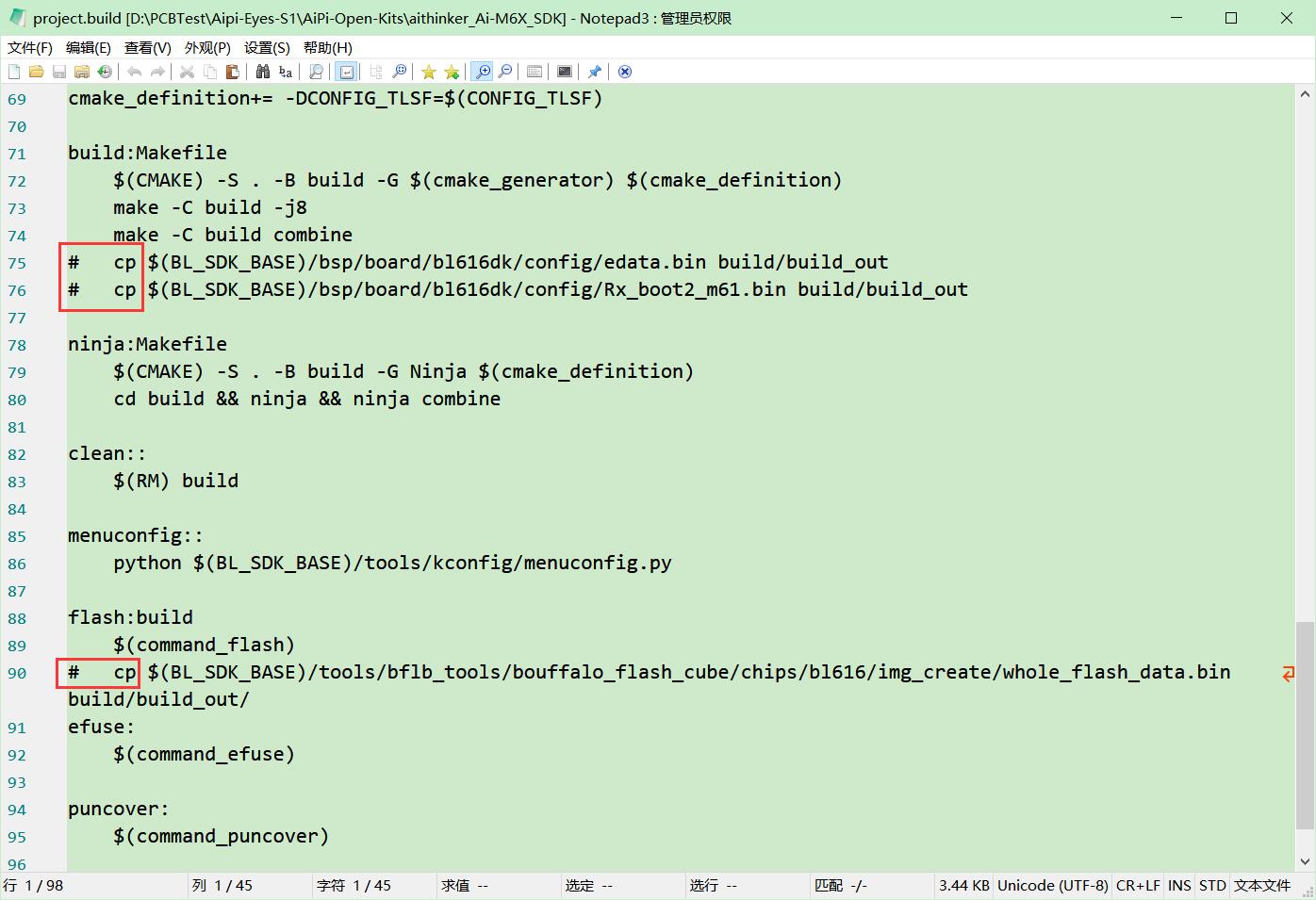Click the $(RM) build line
1316x900 pixels.
click(176, 481)
